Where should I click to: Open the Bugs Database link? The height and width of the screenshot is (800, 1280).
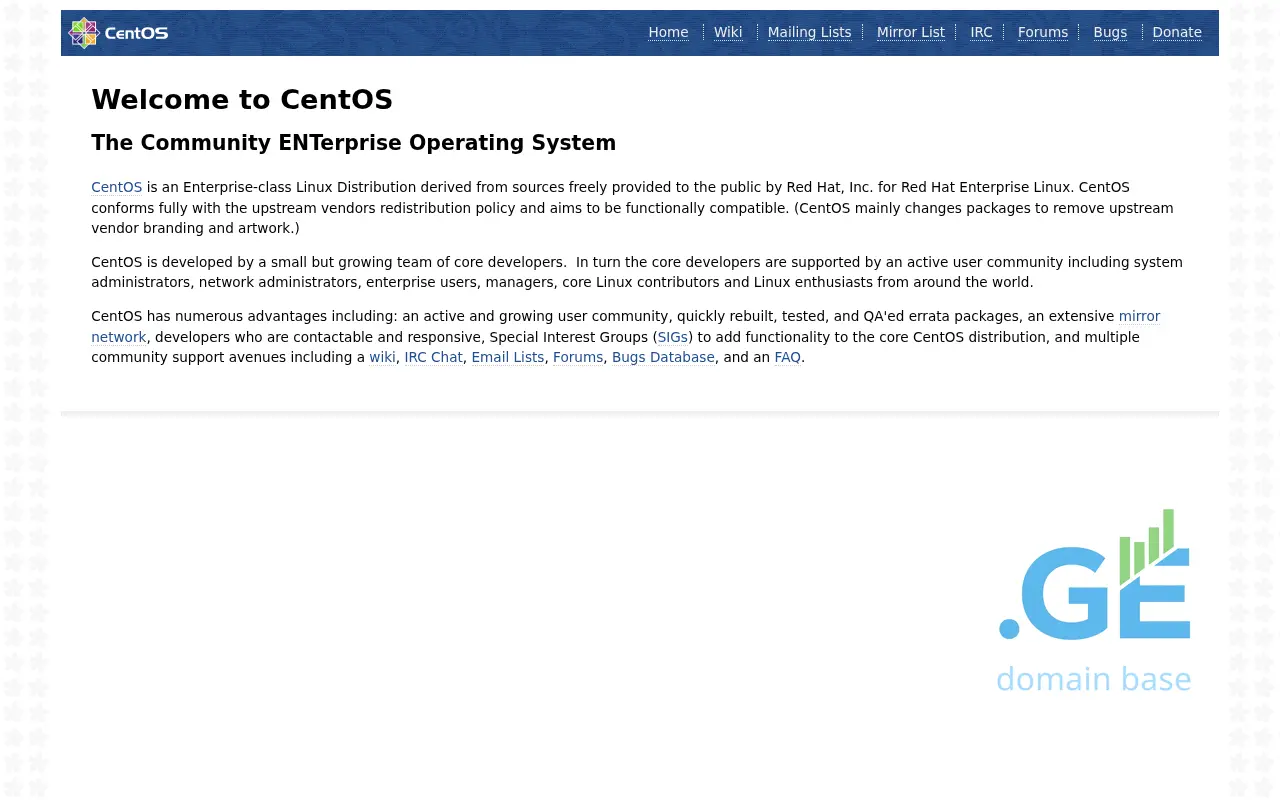pos(663,357)
